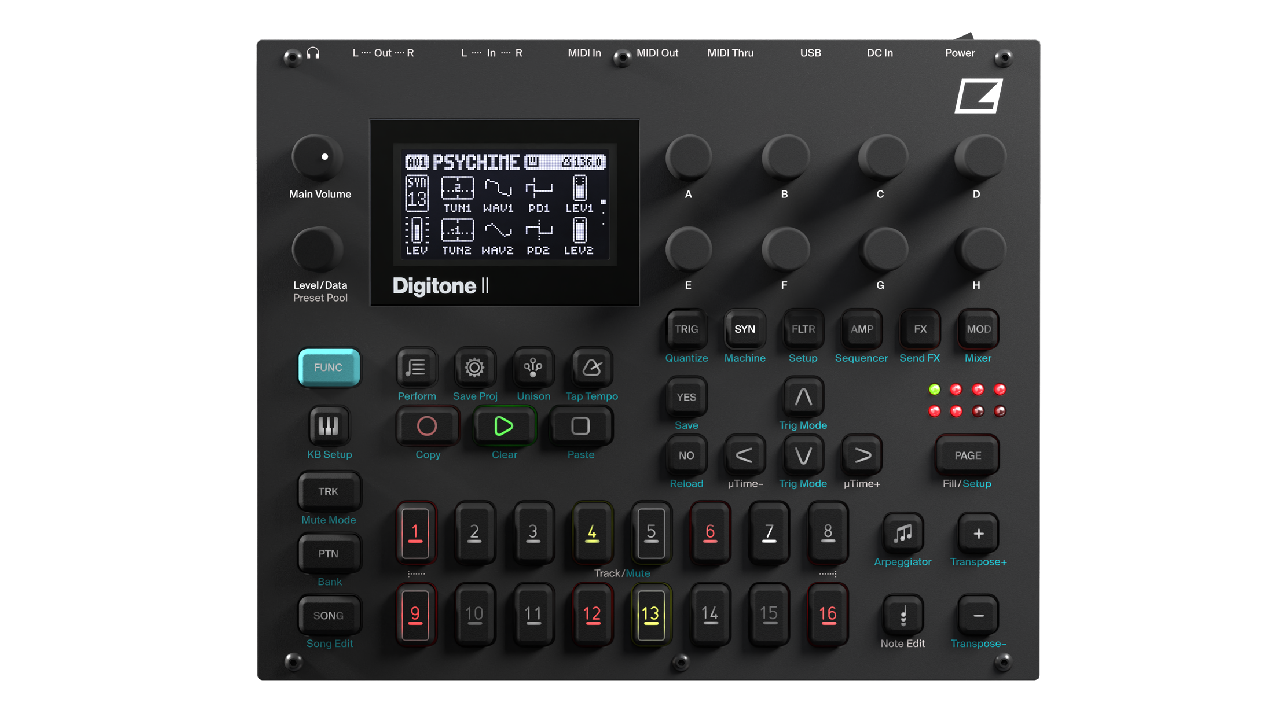Click the Save Proj gear key
This screenshot has height=720, width=1280.
[475, 368]
